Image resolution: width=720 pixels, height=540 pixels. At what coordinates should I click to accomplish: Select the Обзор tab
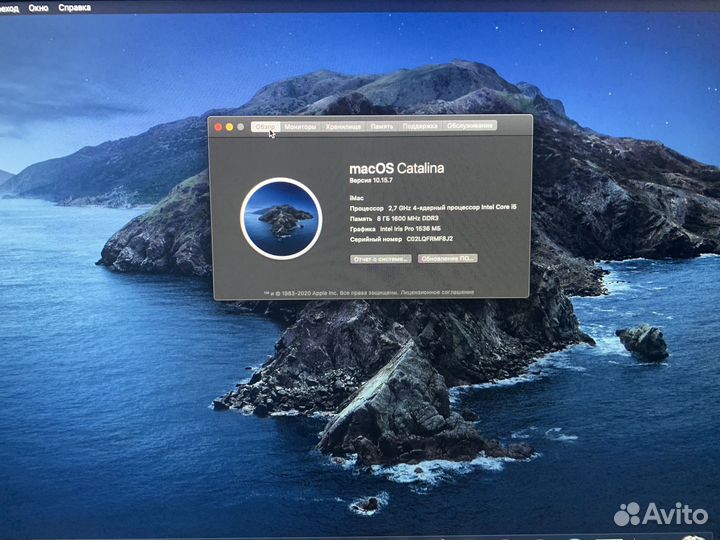(x=265, y=126)
